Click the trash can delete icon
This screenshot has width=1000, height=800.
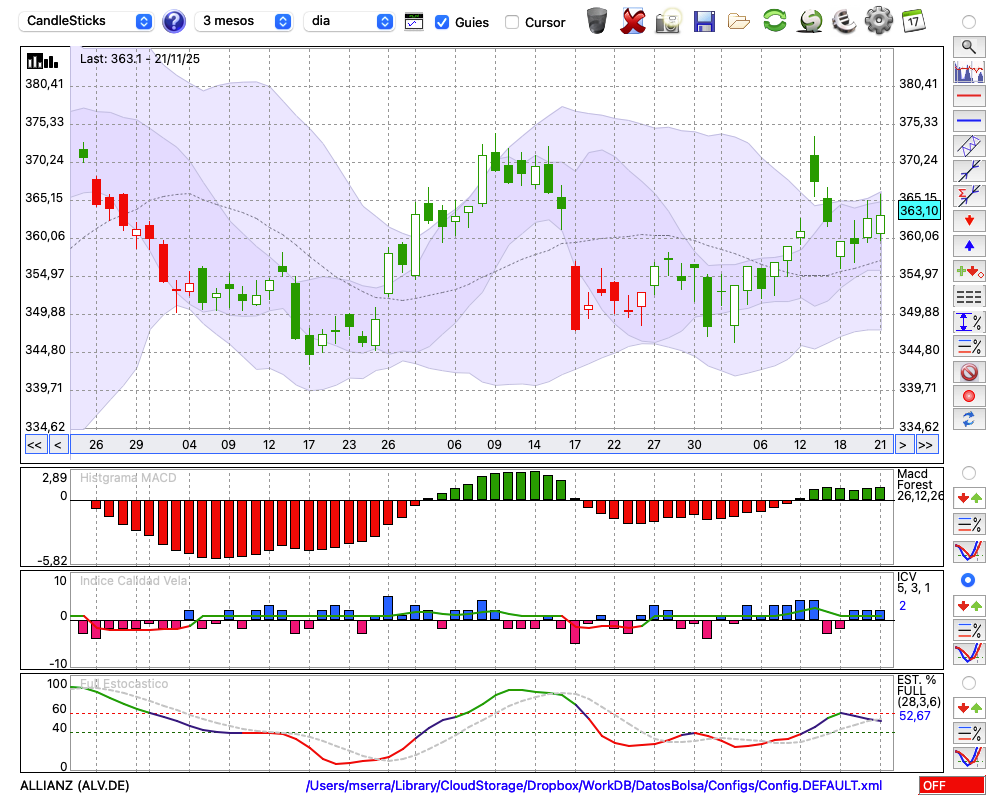click(x=597, y=20)
